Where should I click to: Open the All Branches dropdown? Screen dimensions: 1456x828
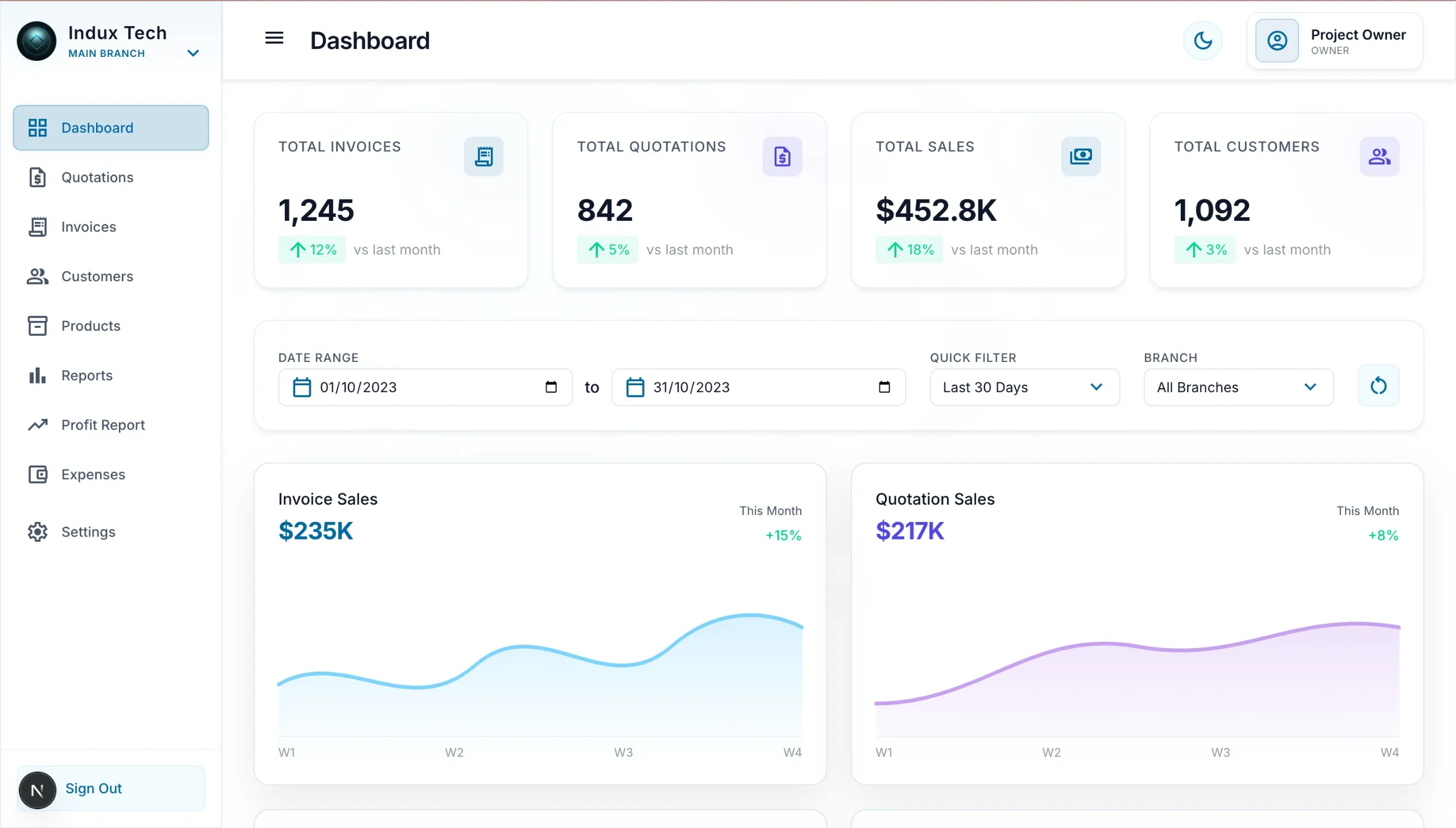point(1238,387)
